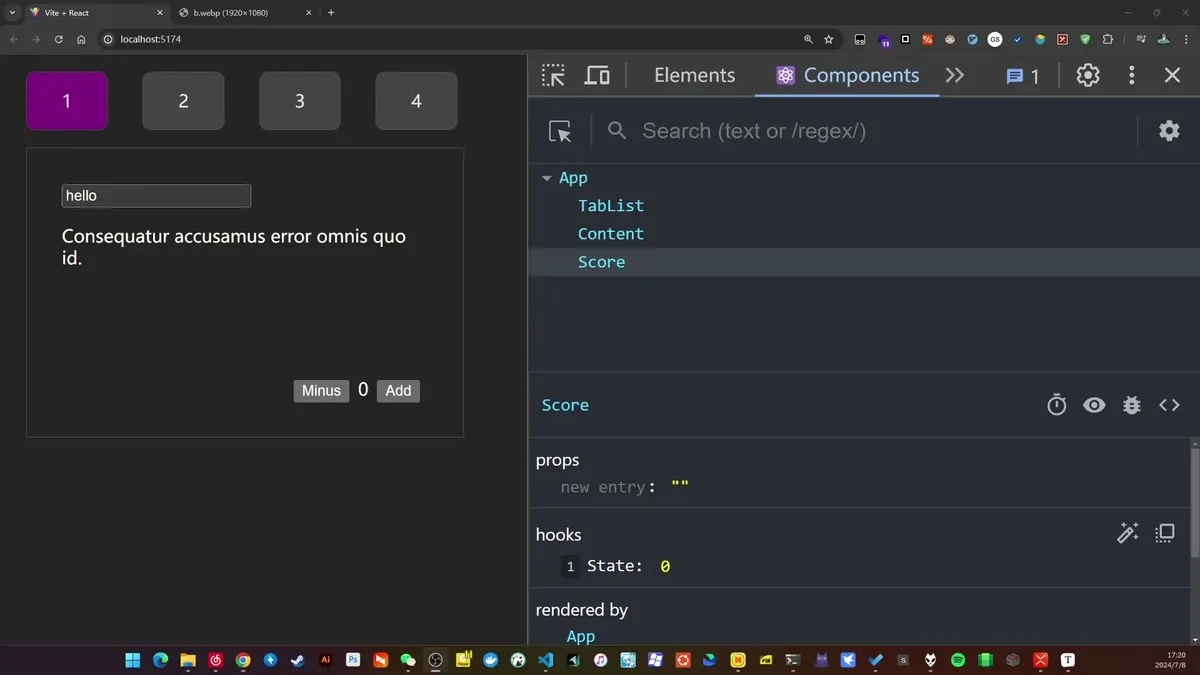Image resolution: width=1200 pixels, height=675 pixels.
Task: Click the text input containing hello
Action: coord(156,196)
